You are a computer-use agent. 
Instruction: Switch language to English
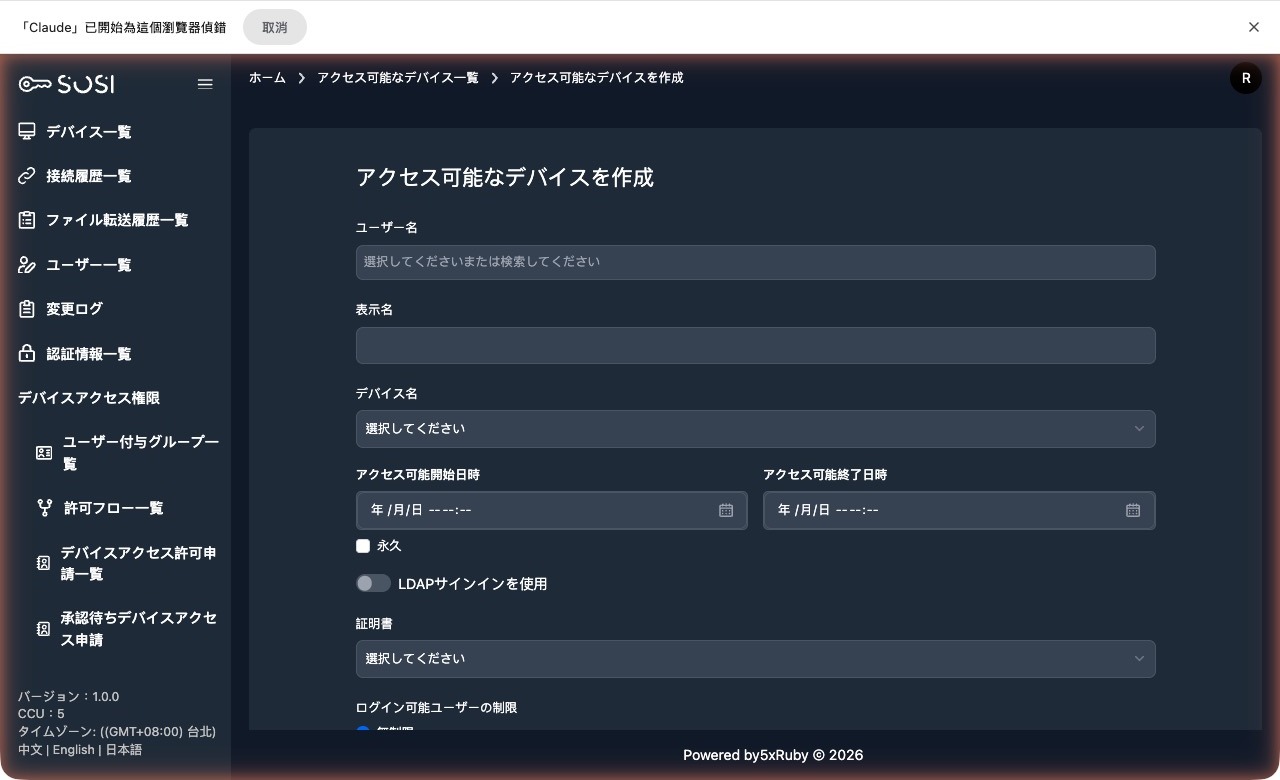(73, 749)
